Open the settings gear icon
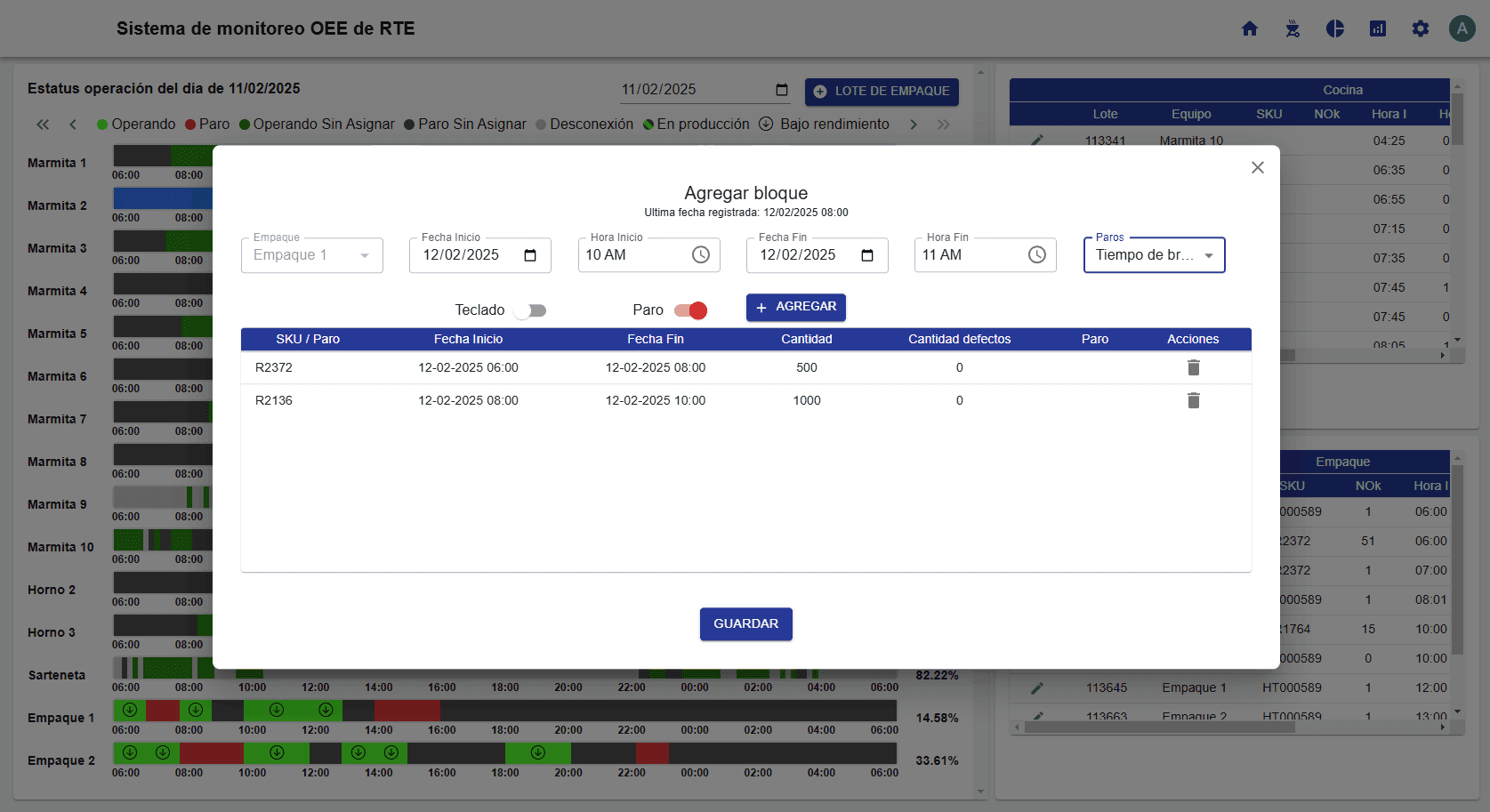The width and height of the screenshot is (1490, 812). 1421,28
